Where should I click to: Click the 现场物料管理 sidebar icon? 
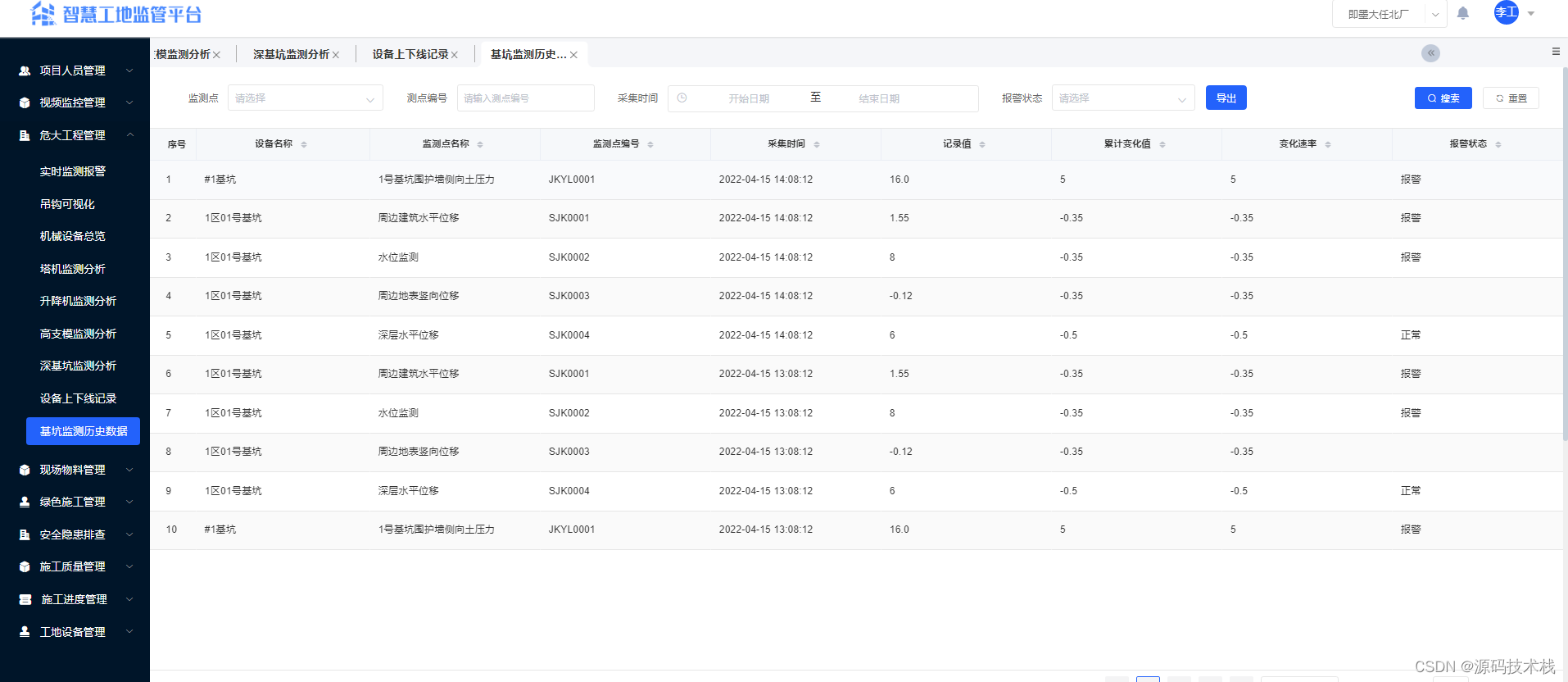click(25, 470)
